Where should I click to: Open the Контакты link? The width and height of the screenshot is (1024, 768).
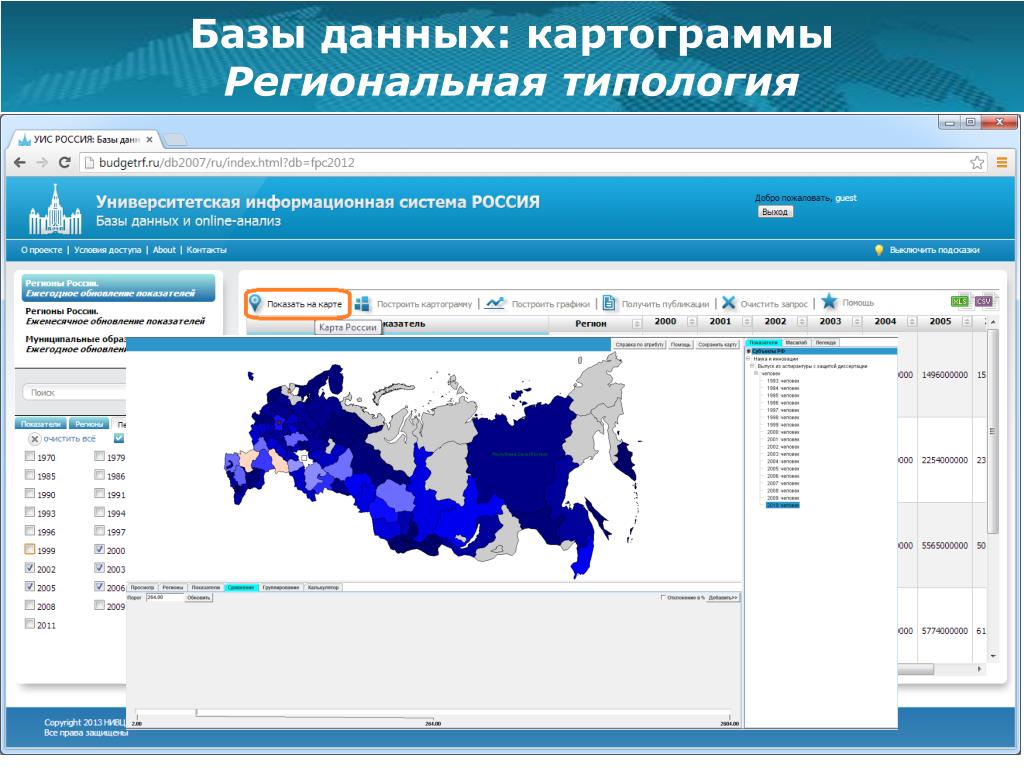point(206,250)
